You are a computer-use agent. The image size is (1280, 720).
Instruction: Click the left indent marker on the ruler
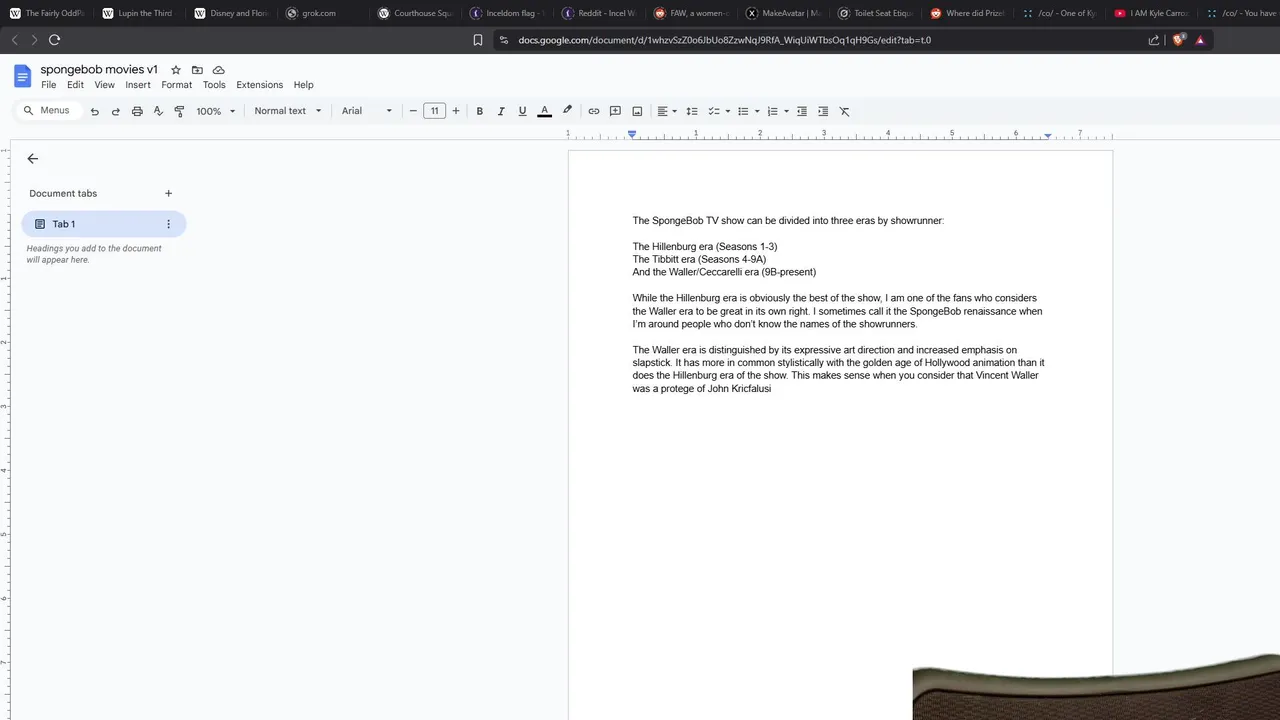[632, 134]
